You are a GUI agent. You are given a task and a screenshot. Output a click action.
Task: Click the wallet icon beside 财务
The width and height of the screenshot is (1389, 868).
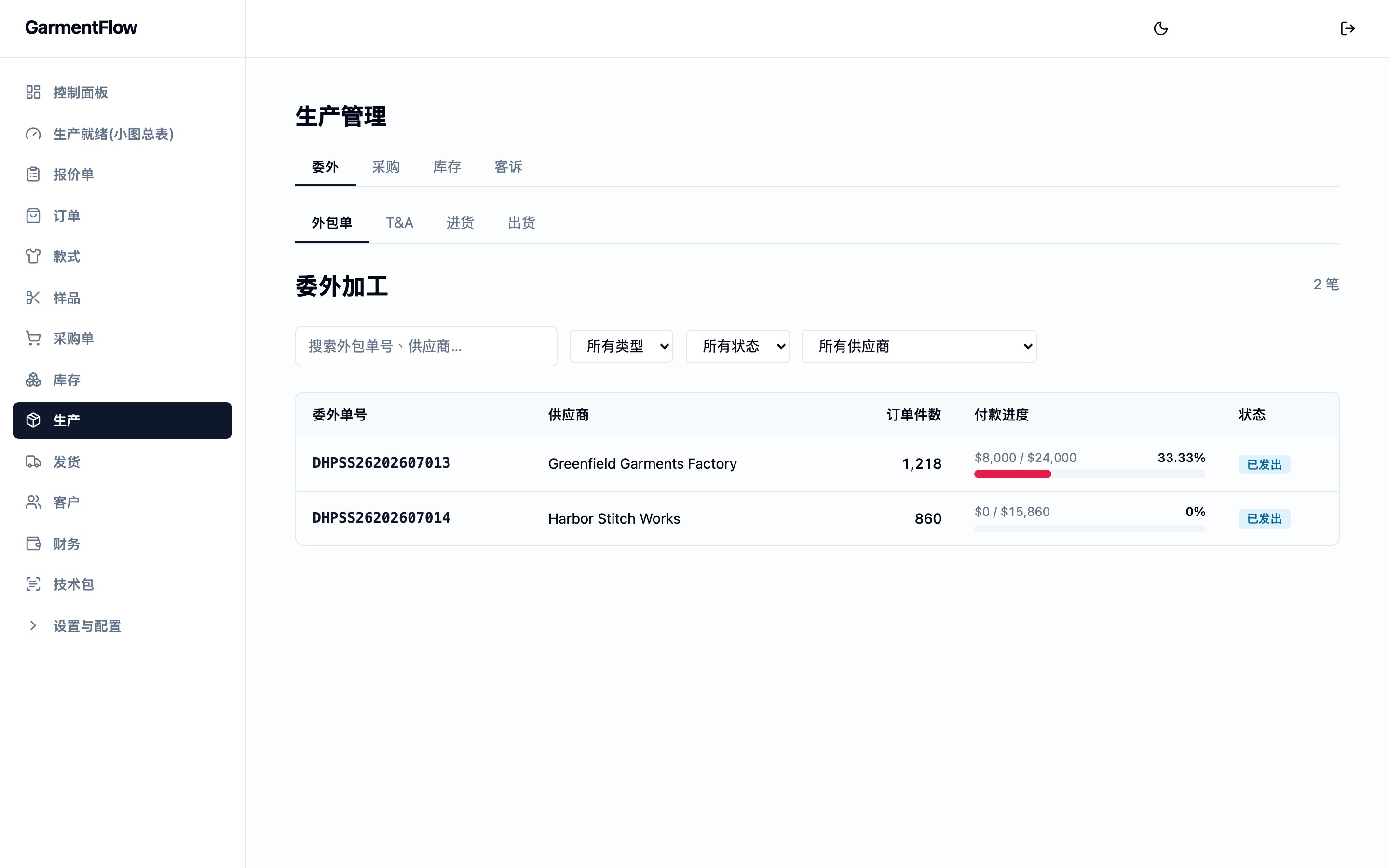pyautogui.click(x=33, y=543)
